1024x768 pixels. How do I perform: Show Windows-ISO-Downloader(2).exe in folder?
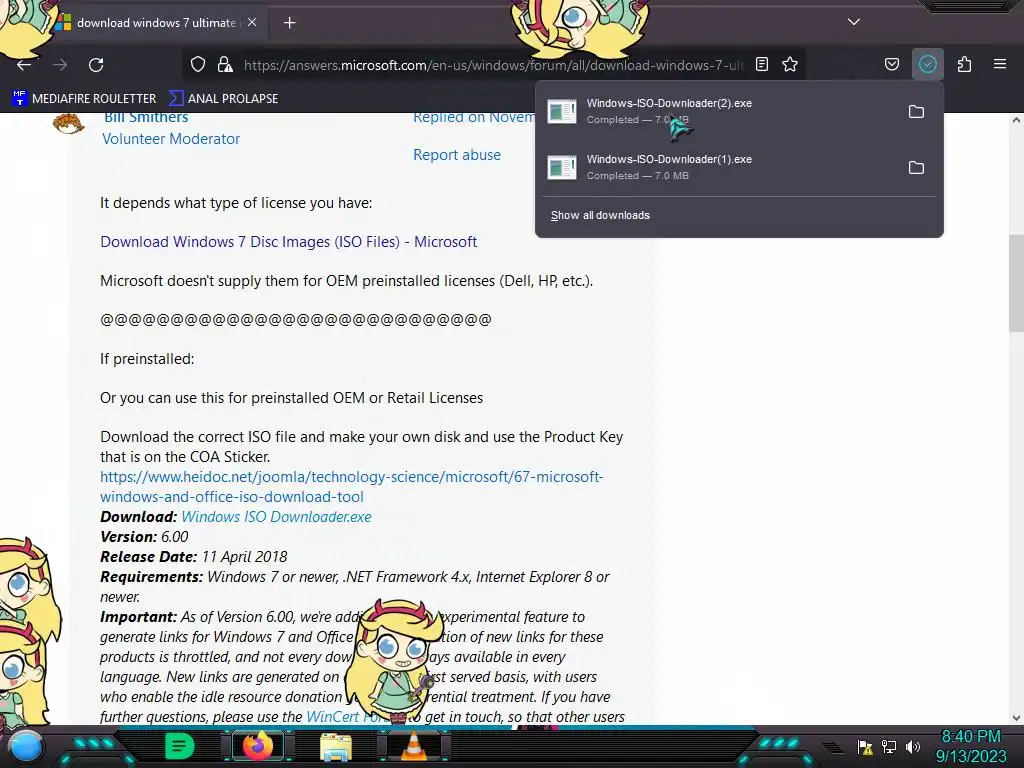(916, 112)
